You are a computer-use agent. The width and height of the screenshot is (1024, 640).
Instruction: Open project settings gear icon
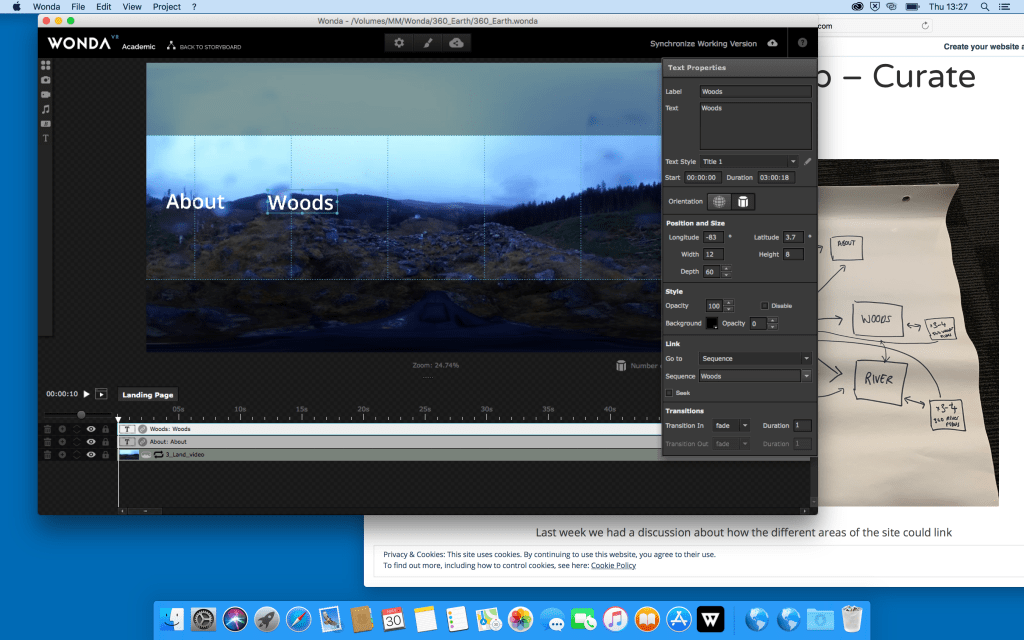point(399,43)
